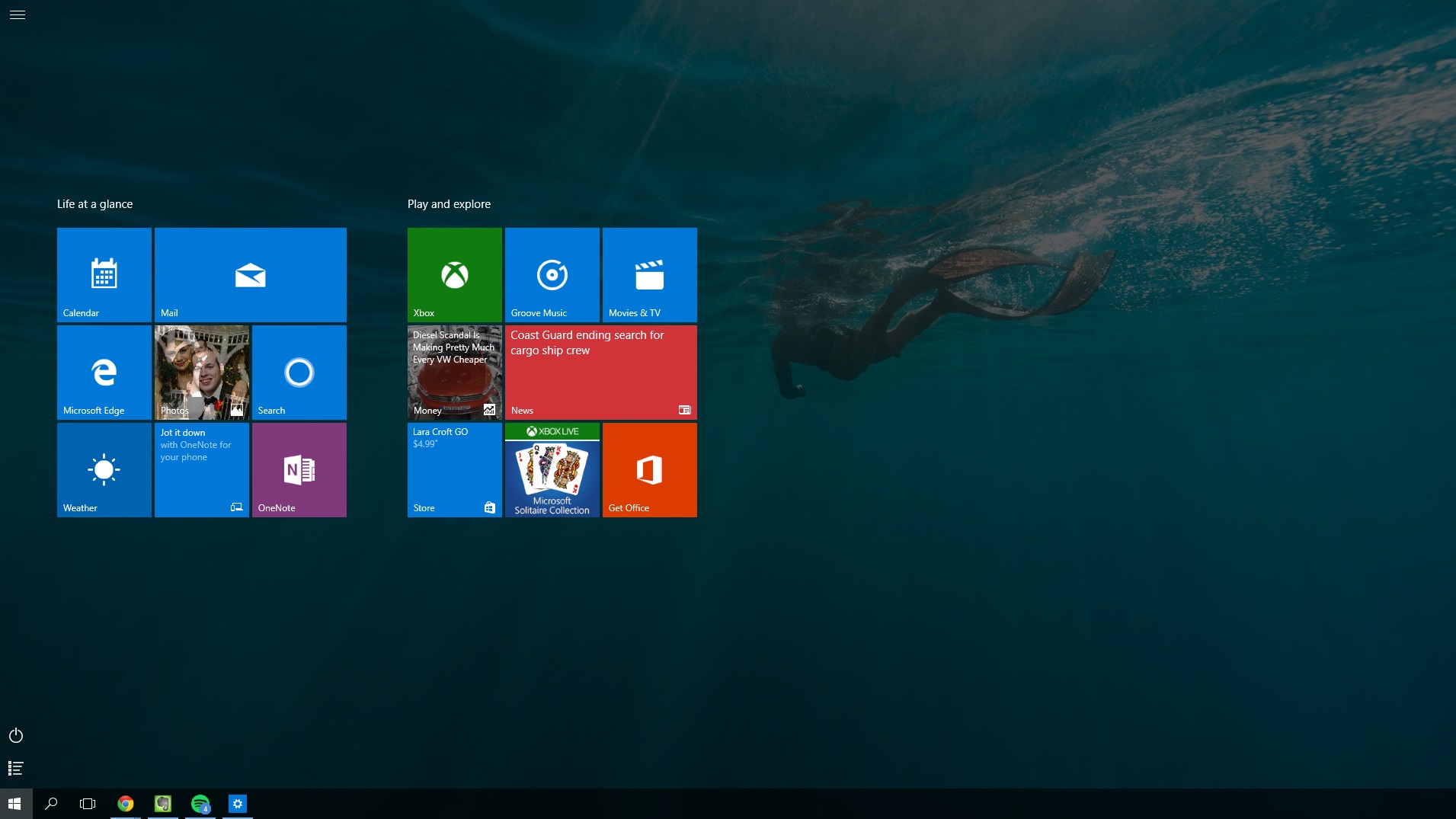The image size is (1456, 819).
Task: Launch the purple OneNote tile
Action: [299, 470]
